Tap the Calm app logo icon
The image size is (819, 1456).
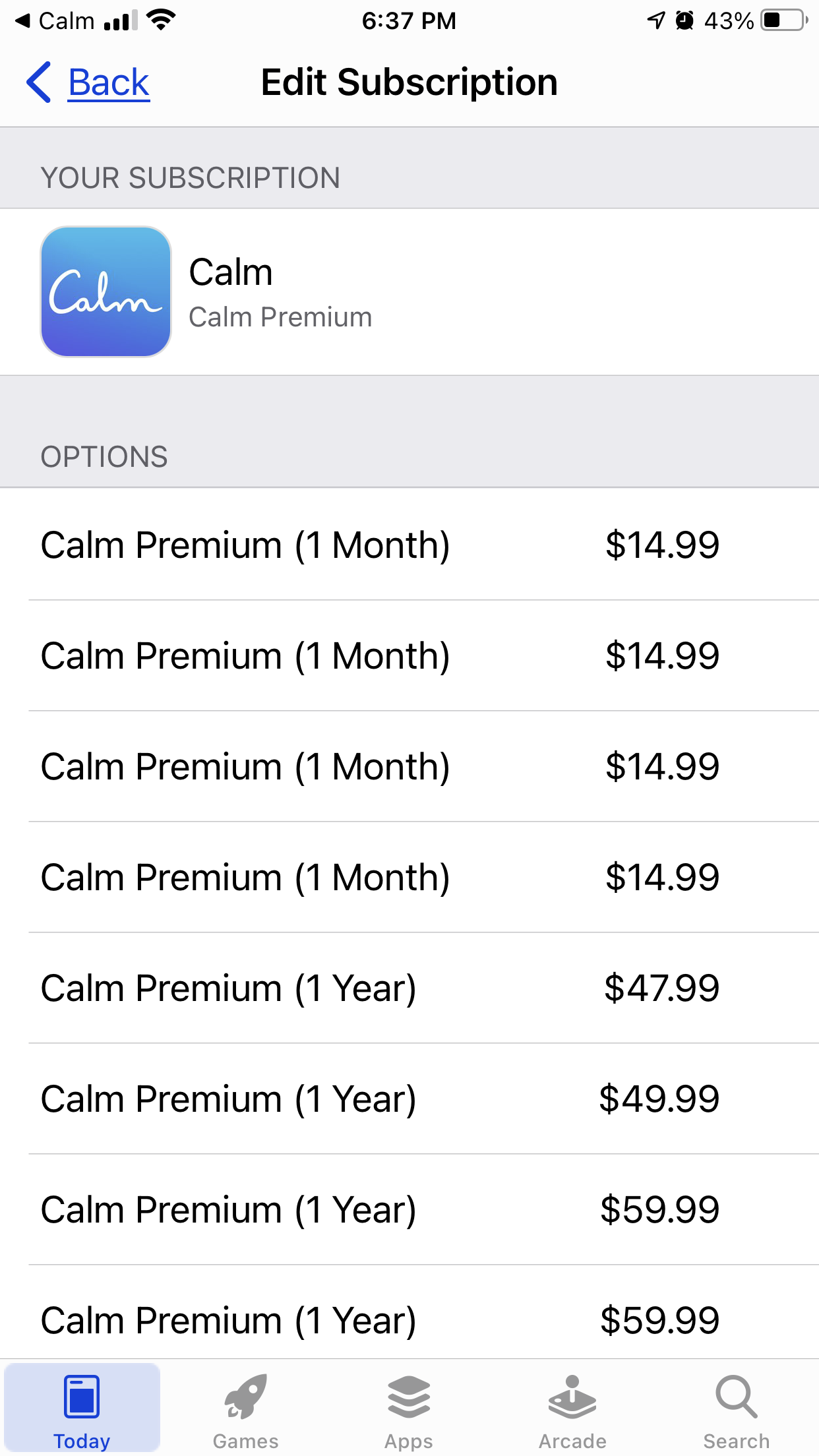point(106,292)
